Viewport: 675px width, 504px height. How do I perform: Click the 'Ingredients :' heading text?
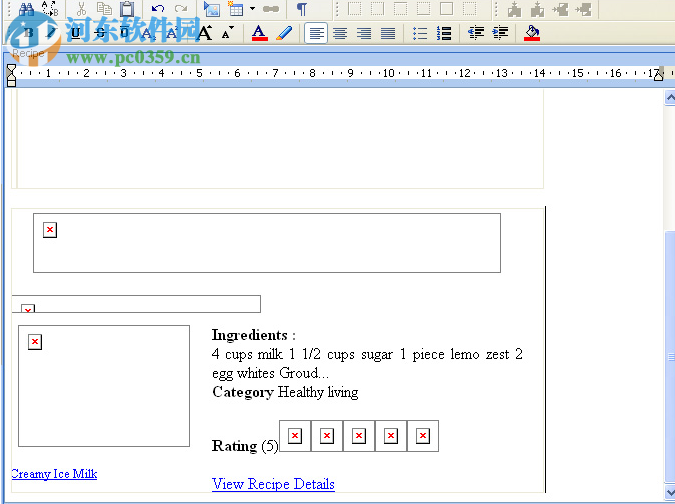[x=254, y=335]
